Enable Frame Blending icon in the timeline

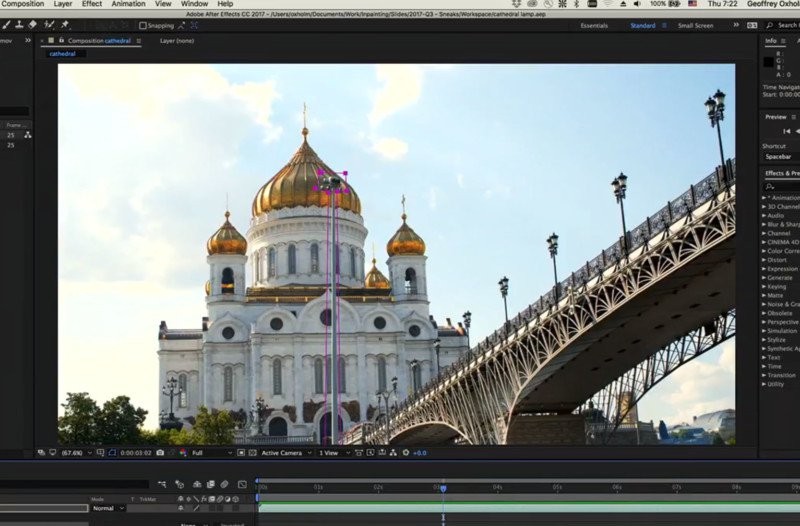(210, 484)
